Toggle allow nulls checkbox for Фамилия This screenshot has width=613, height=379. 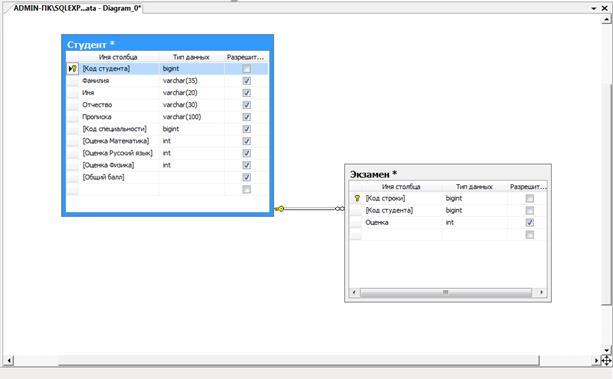pyautogui.click(x=246, y=81)
